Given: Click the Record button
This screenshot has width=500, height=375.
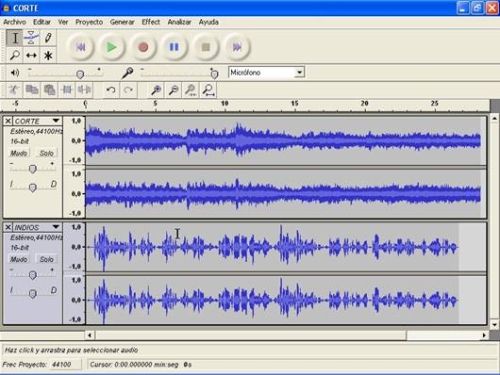Looking at the screenshot, I should [x=143, y=47].
